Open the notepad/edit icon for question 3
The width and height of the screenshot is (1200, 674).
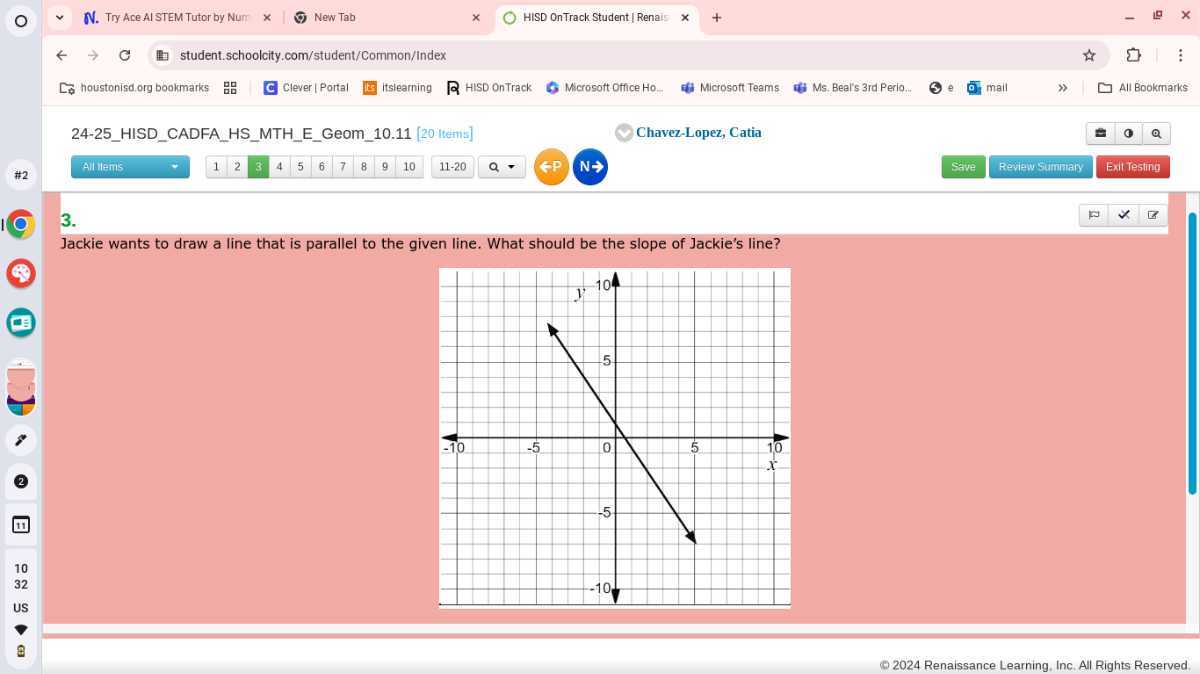point(1153,214)
